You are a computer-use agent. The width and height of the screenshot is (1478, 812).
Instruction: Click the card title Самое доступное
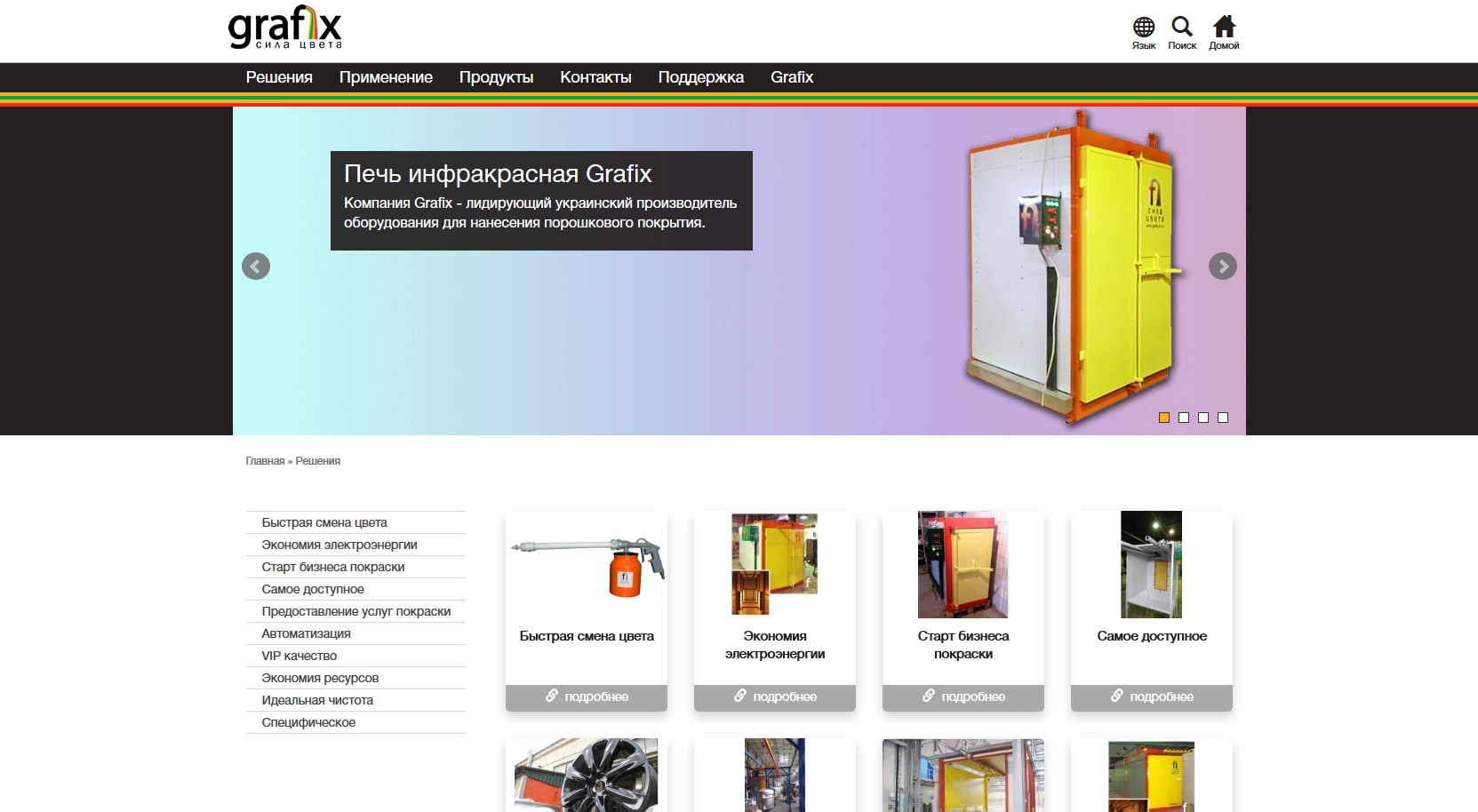point(1152,636)
